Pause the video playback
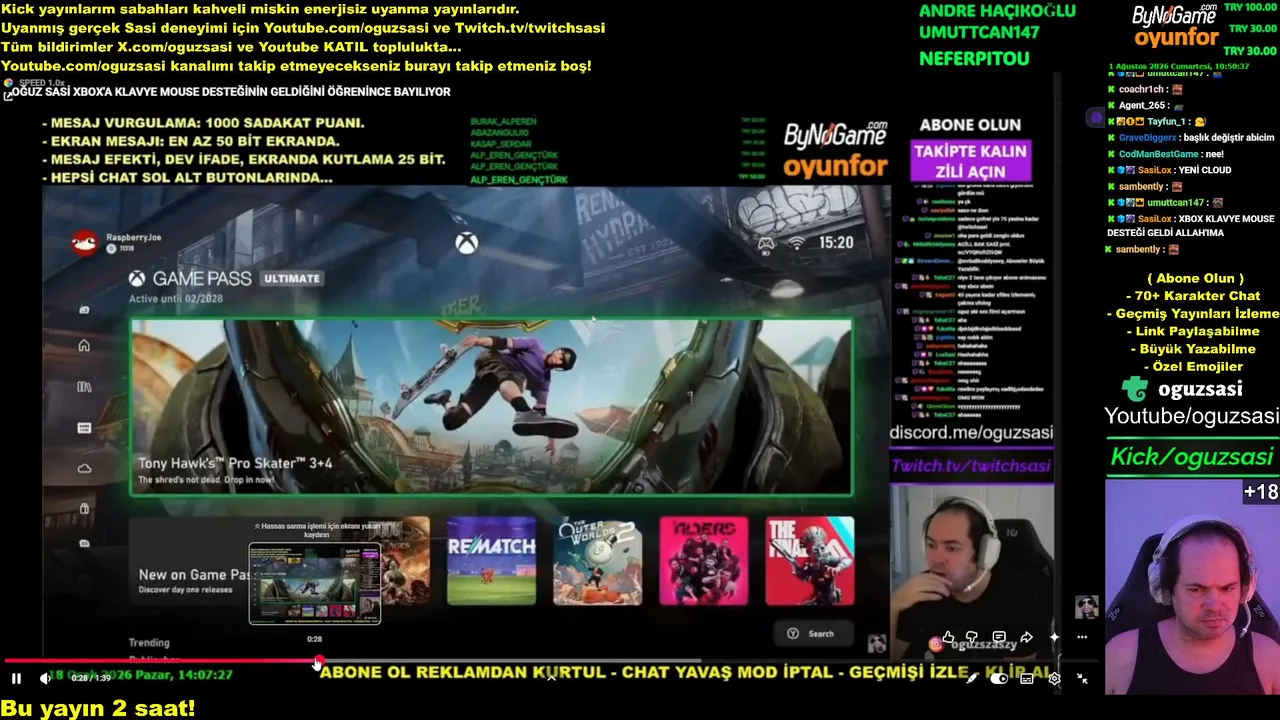Screen dimensions: 1280x720 tap(16, 678)
